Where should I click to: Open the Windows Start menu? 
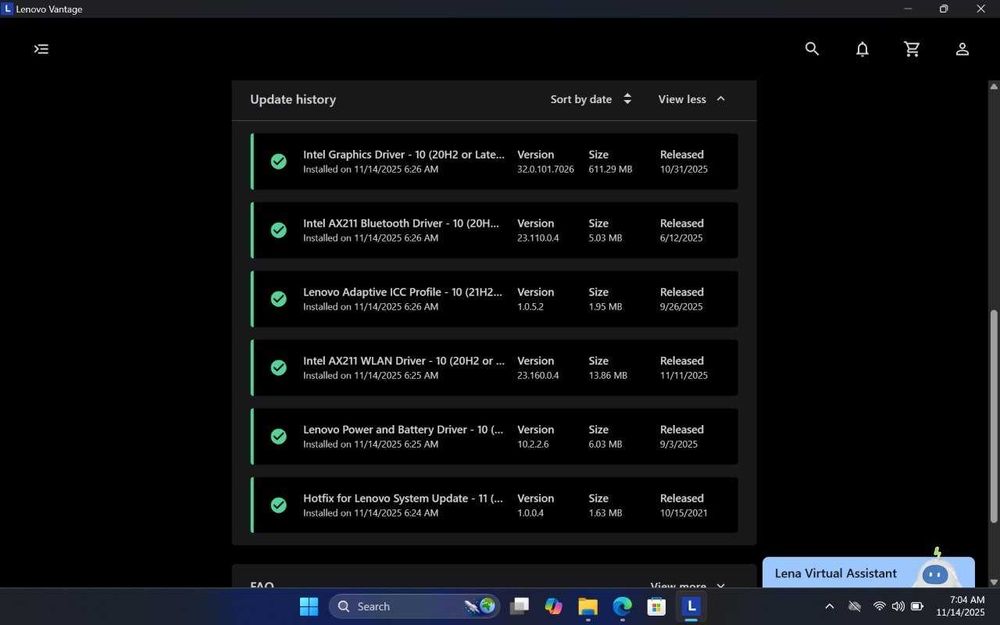point(309,606)
